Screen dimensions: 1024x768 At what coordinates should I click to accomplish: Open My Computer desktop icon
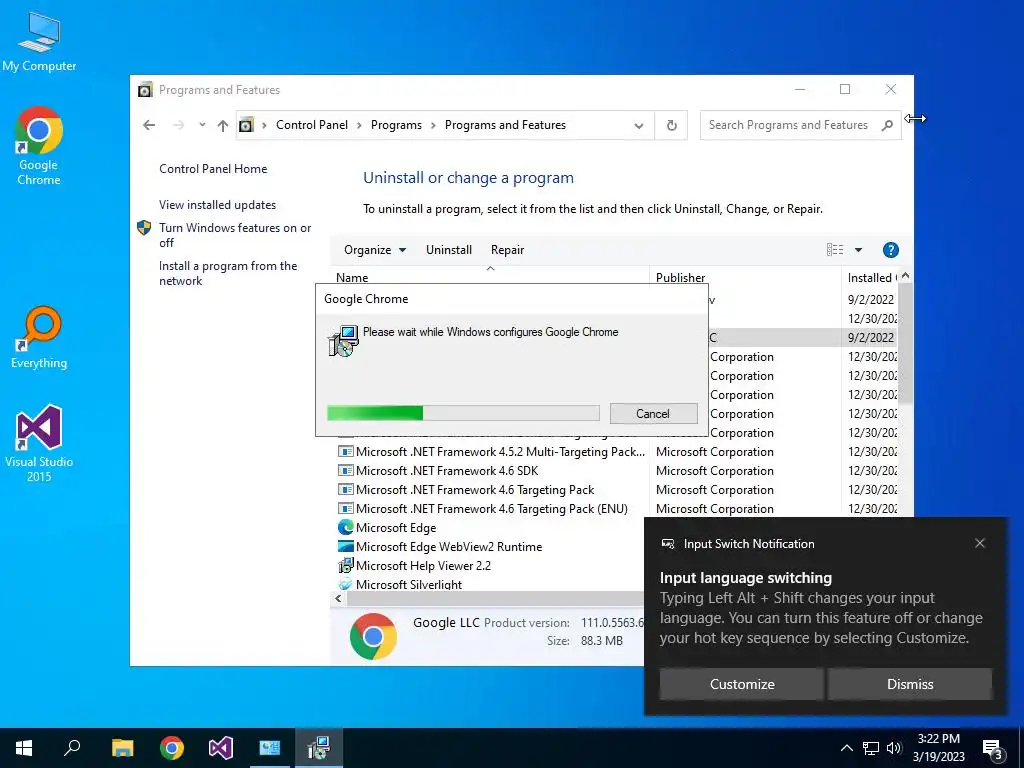(39, 42)
